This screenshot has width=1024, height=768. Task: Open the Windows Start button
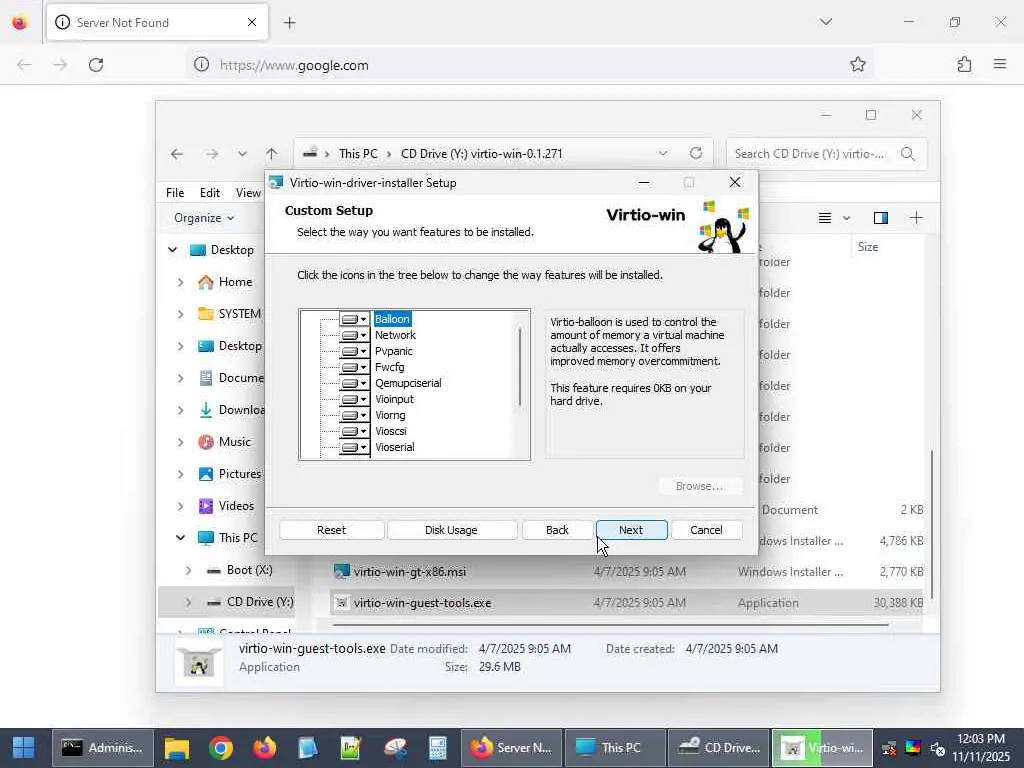pos(24,748)
